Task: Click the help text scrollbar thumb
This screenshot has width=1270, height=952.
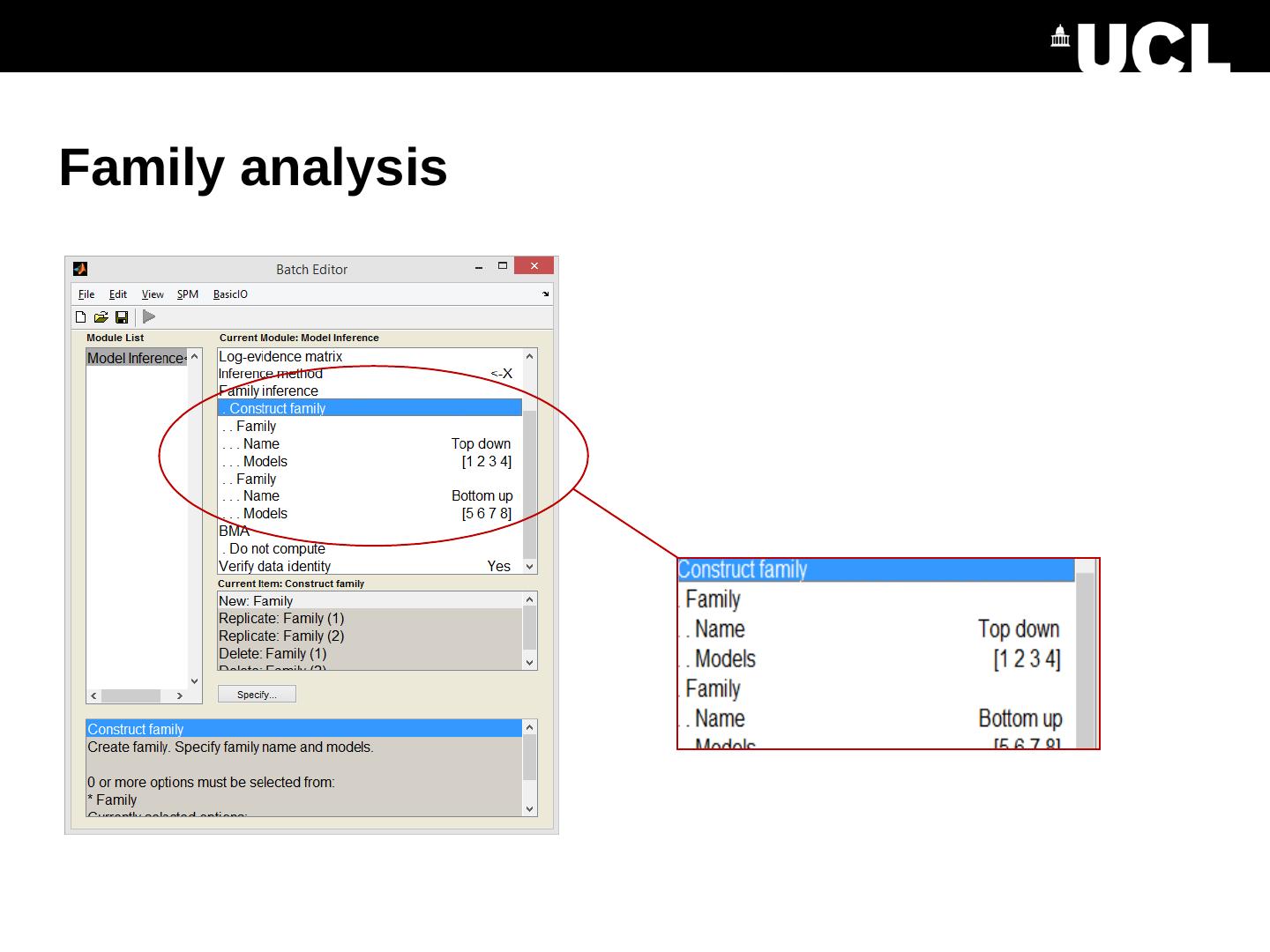Action: pyautogui.click(x=530, y=758)
